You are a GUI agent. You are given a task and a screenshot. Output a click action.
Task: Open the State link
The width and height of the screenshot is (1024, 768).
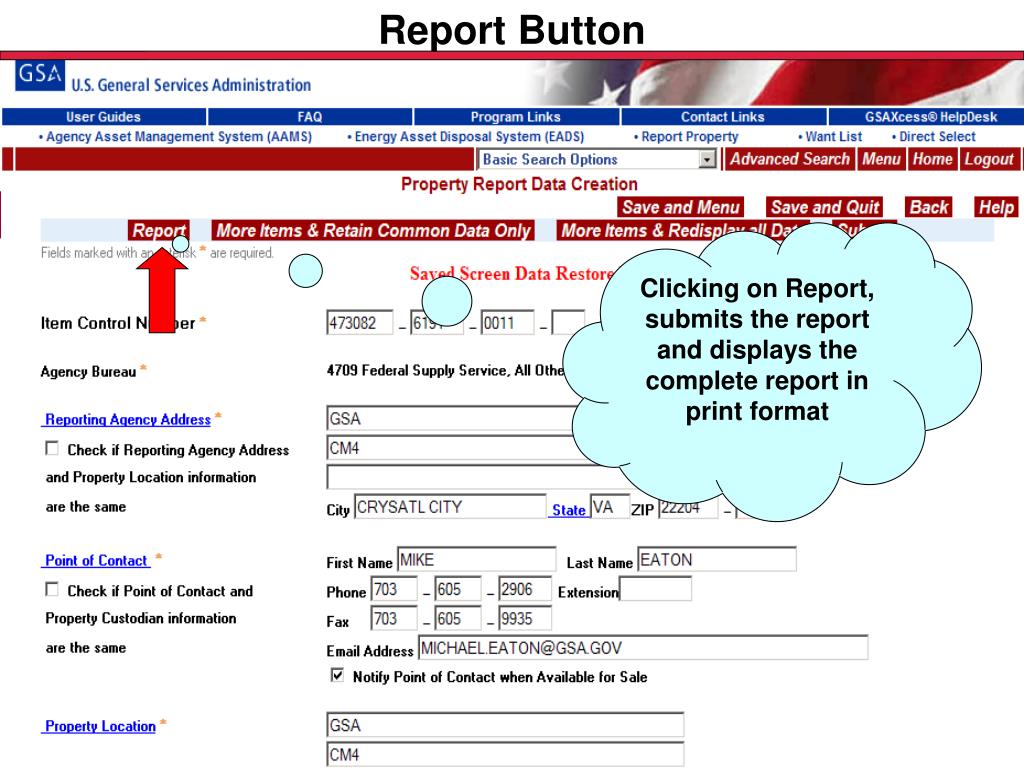pyautogui.click(x=568, y=510)
